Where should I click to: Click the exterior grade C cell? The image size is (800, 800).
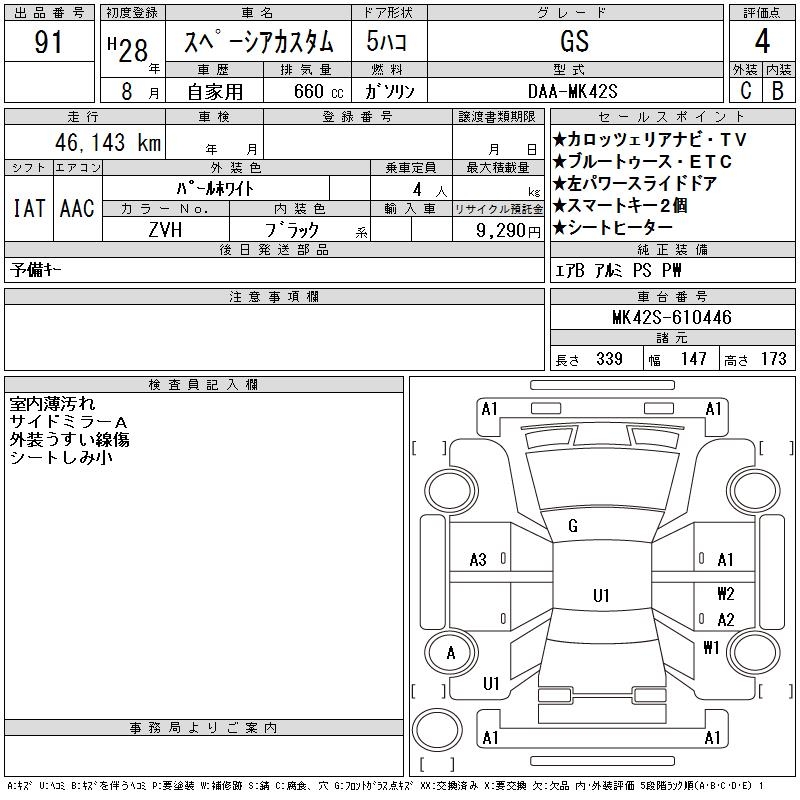[745, 90]
